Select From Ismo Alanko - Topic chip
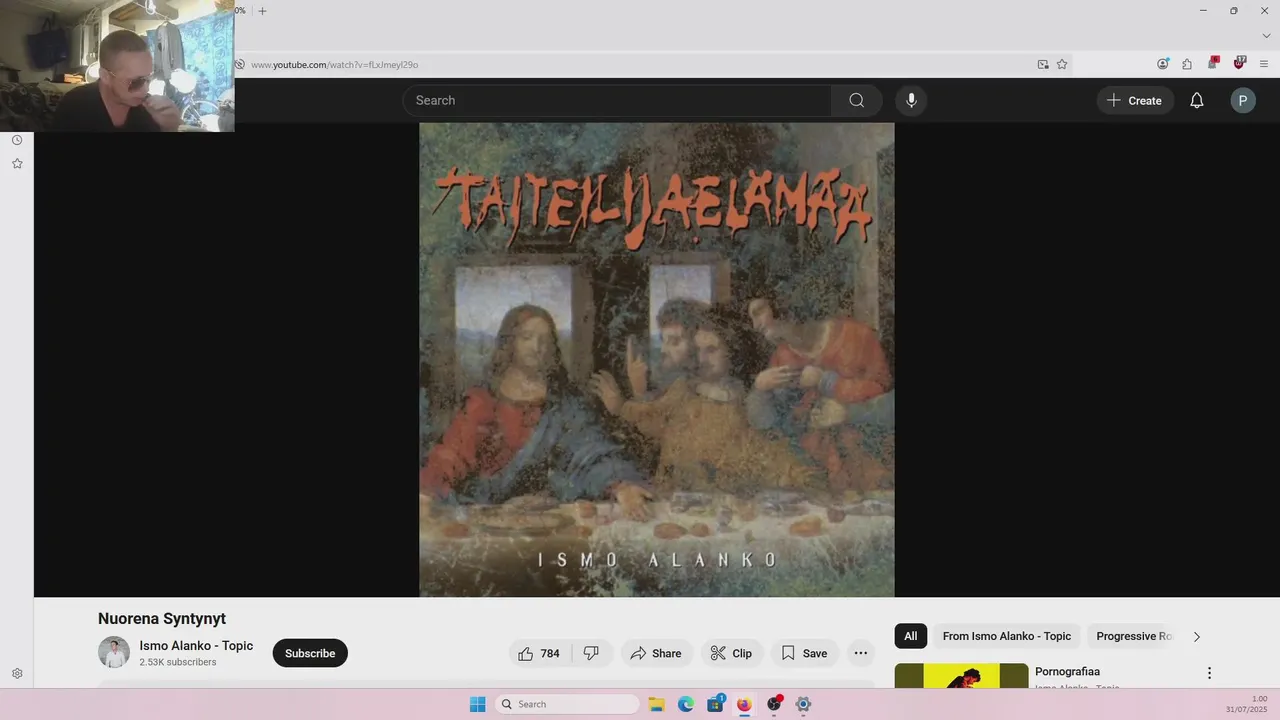1280x720 pixels. [1007, 636]
